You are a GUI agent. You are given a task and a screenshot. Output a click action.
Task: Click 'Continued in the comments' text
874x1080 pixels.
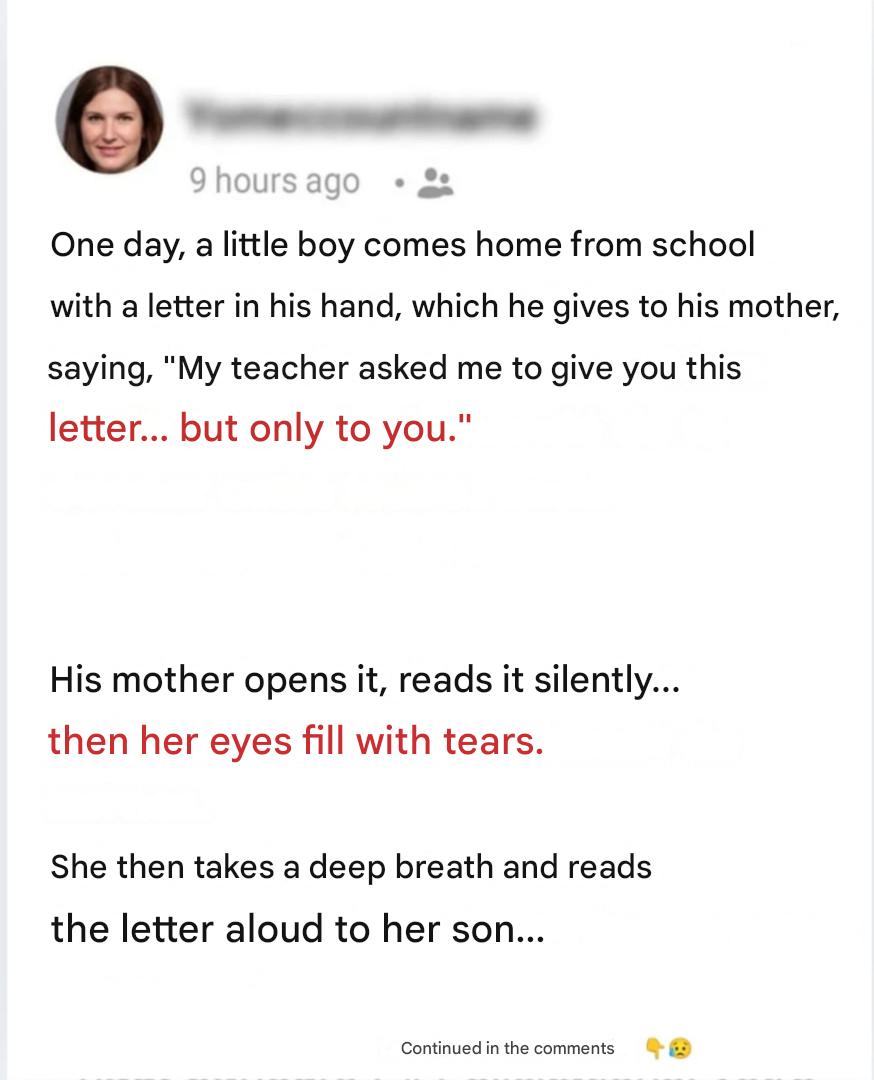pyautogui.click(x=507, y=1048)
